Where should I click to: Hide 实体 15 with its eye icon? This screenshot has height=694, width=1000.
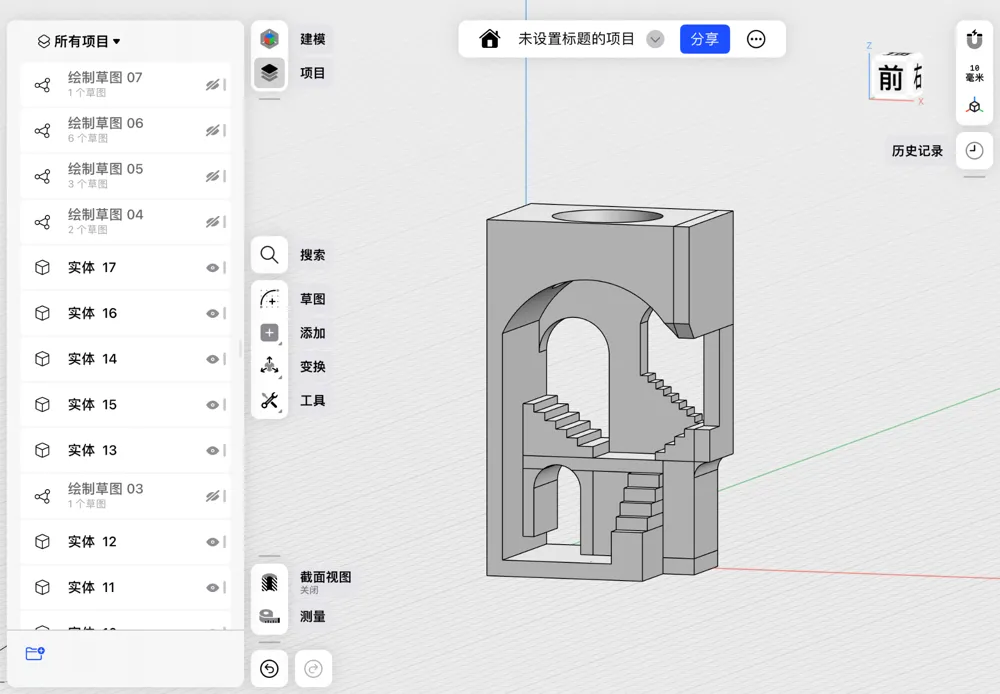[212, 405]
